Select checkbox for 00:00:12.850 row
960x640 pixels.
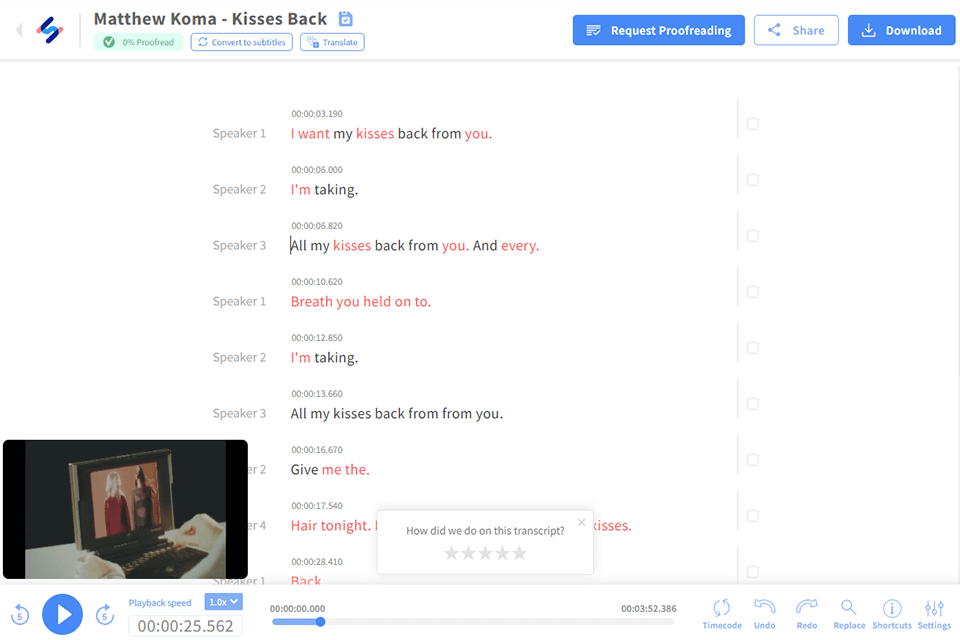pyautogui.click(x=752, y=348)
